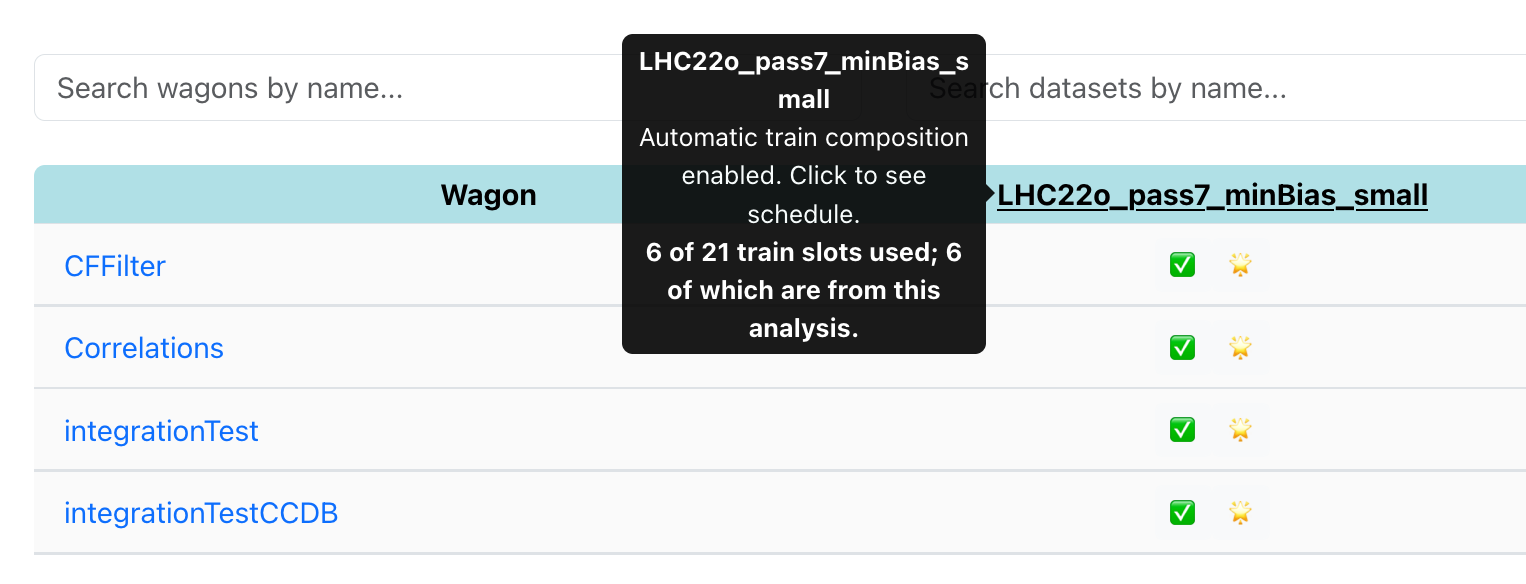
Task: Toggle the integrationTest row green checkmark
Action: coord(1182,430)
